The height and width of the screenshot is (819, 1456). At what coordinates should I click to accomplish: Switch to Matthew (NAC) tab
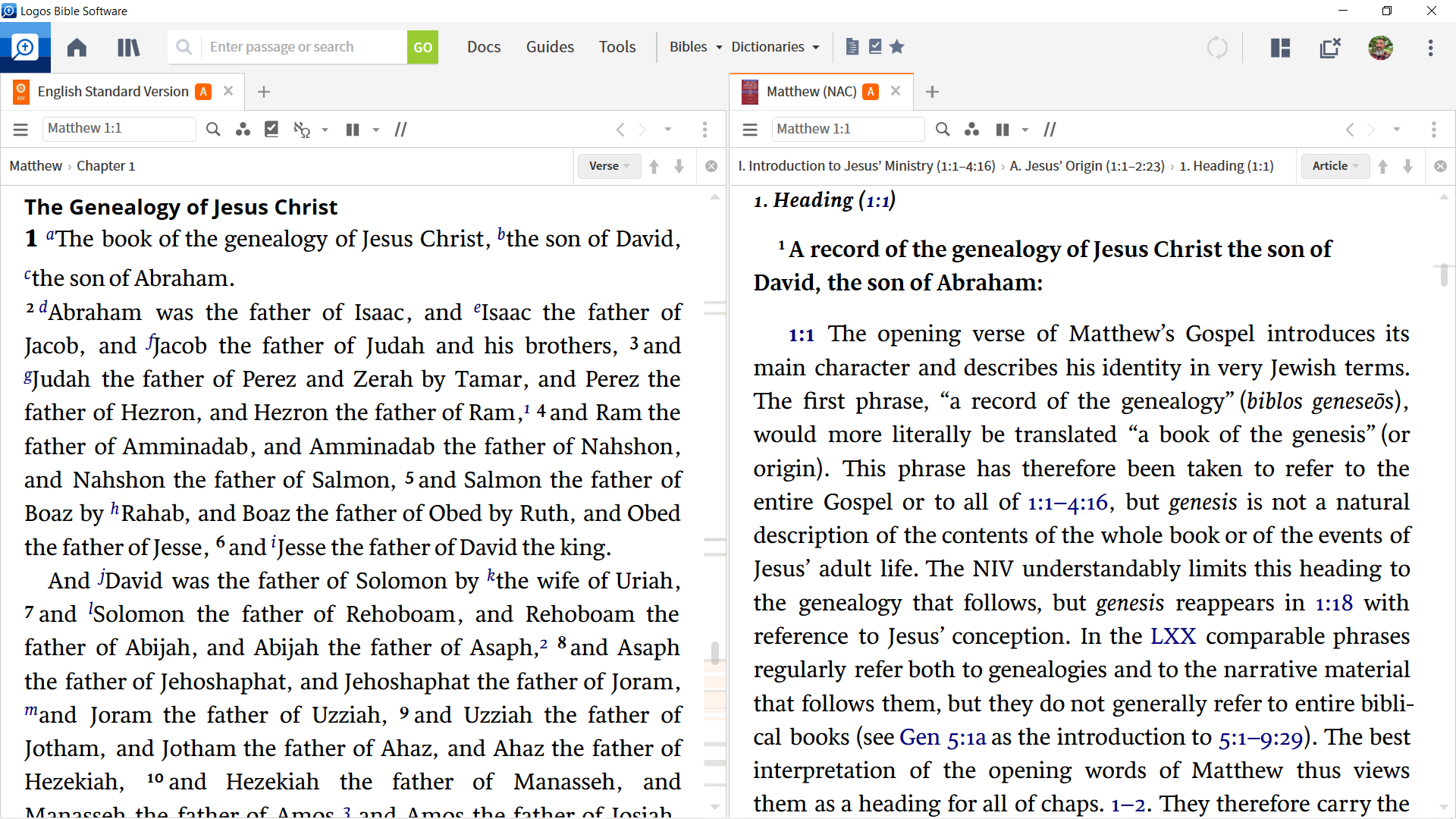(811, 92)
